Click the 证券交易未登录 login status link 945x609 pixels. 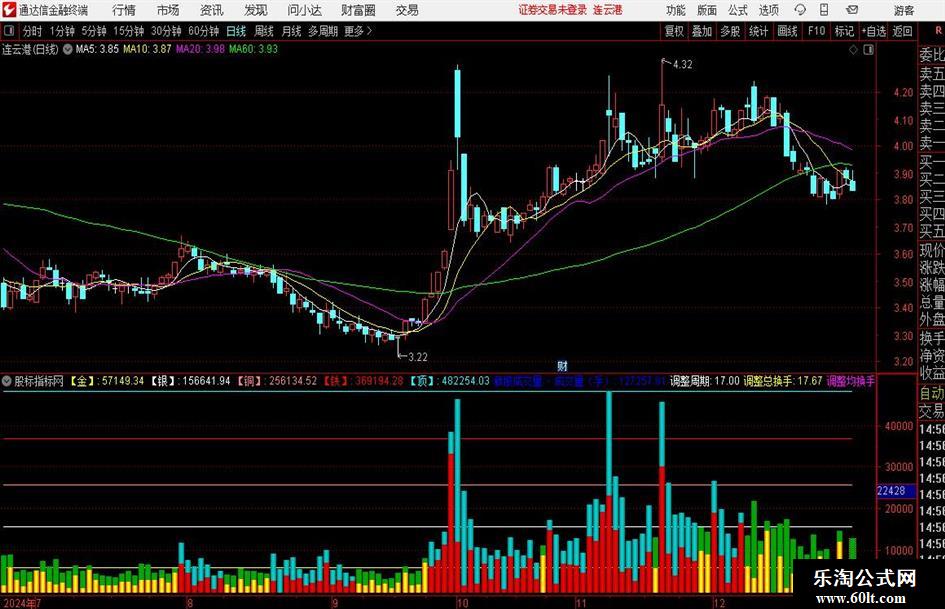[x=553, y=10]
